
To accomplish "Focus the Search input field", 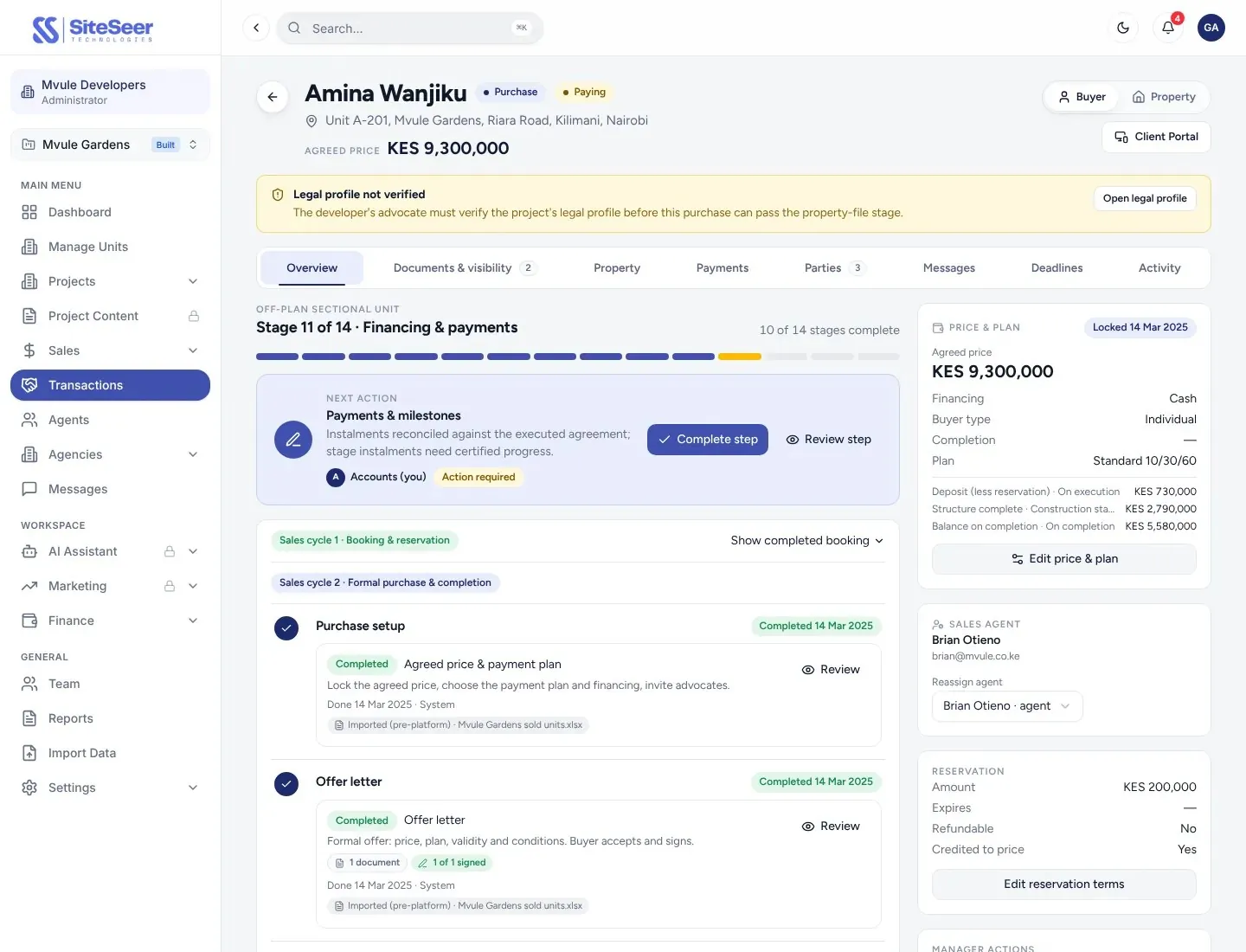I will pos(410,29).
